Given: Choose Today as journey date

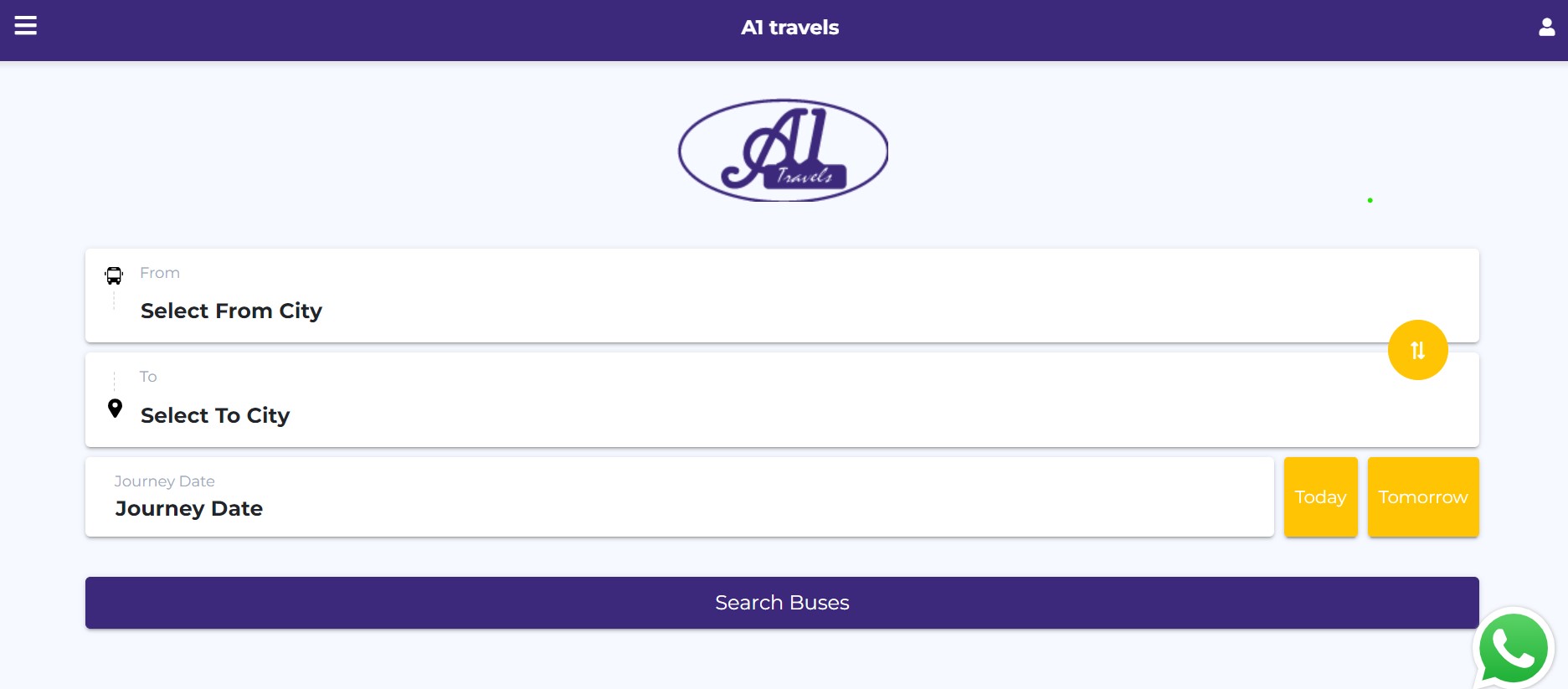Looking at the screenshot, I should [x=1320, y=497].
